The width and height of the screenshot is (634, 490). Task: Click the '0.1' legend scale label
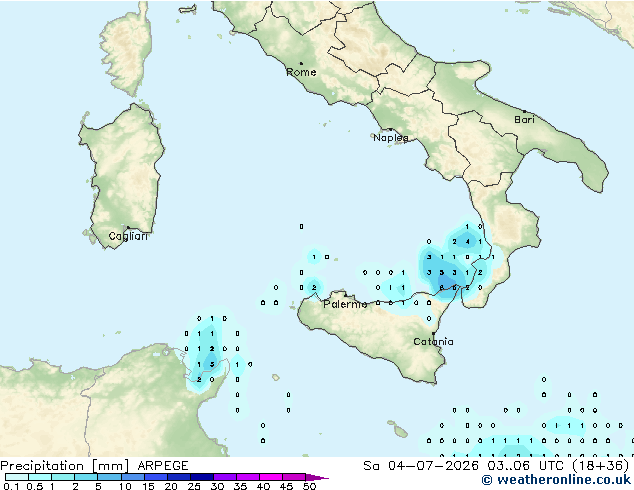pos(11,486)
